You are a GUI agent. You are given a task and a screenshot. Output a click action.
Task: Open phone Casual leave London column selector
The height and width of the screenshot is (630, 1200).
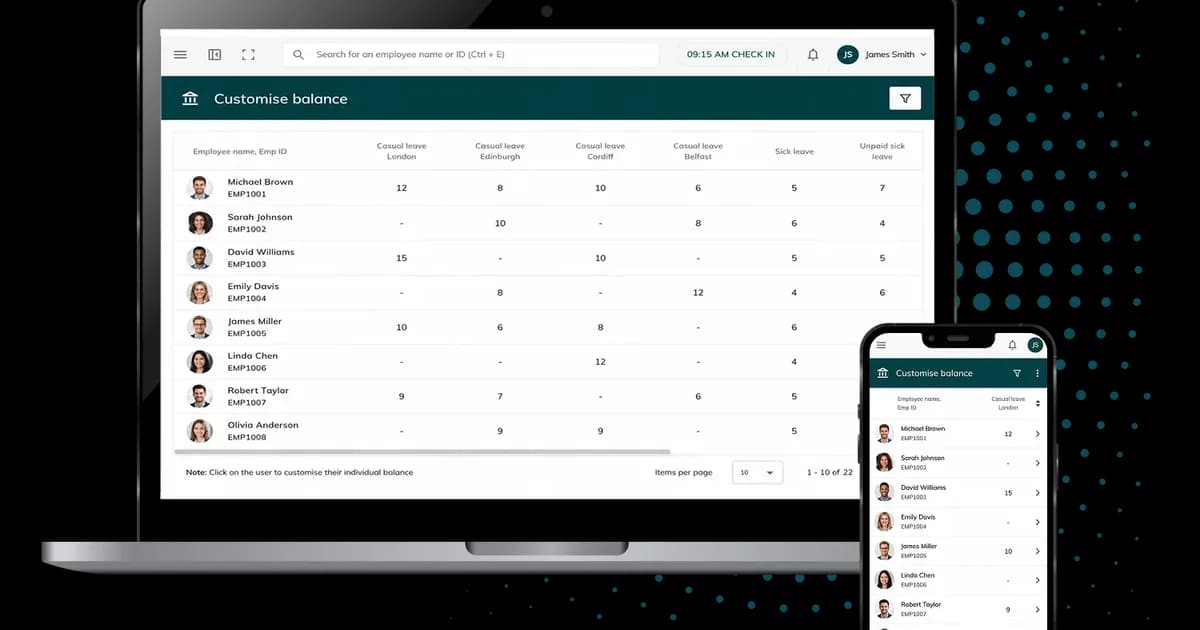[1037, 403]
